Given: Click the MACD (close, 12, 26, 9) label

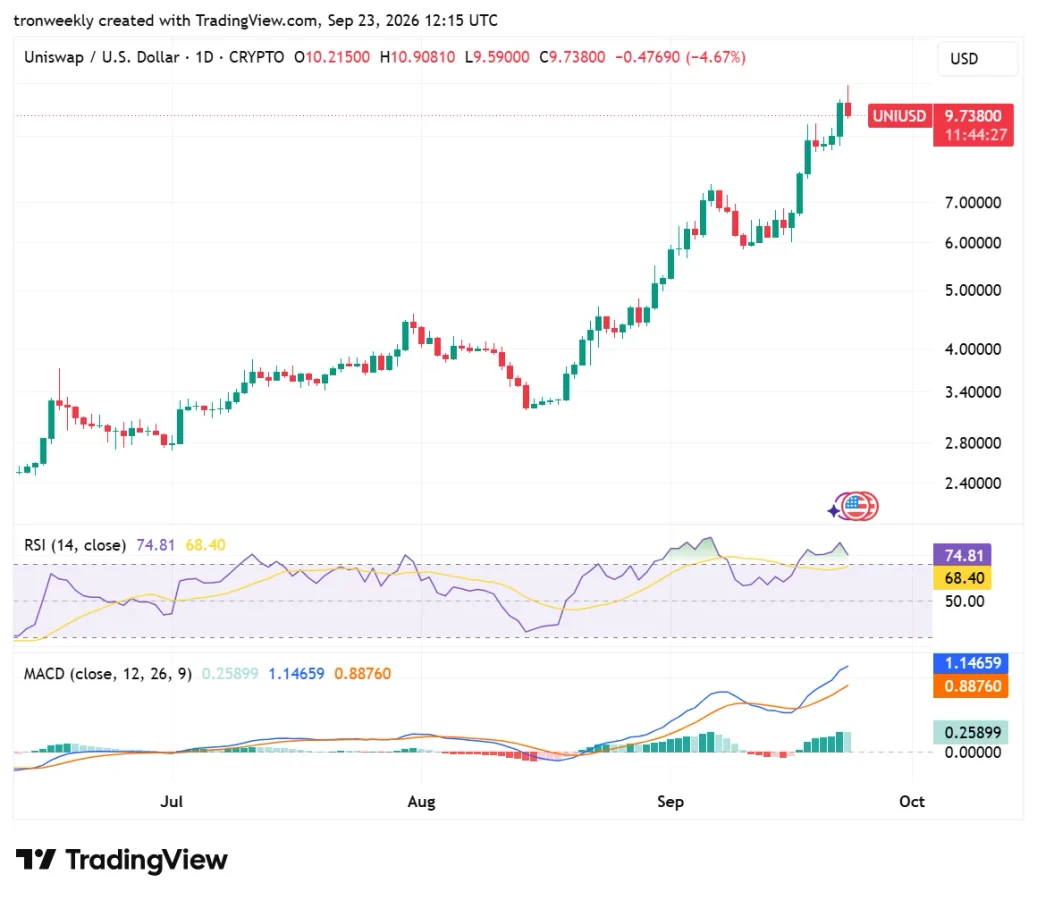Looking at the screenshot, I should (x=108, y=674).
